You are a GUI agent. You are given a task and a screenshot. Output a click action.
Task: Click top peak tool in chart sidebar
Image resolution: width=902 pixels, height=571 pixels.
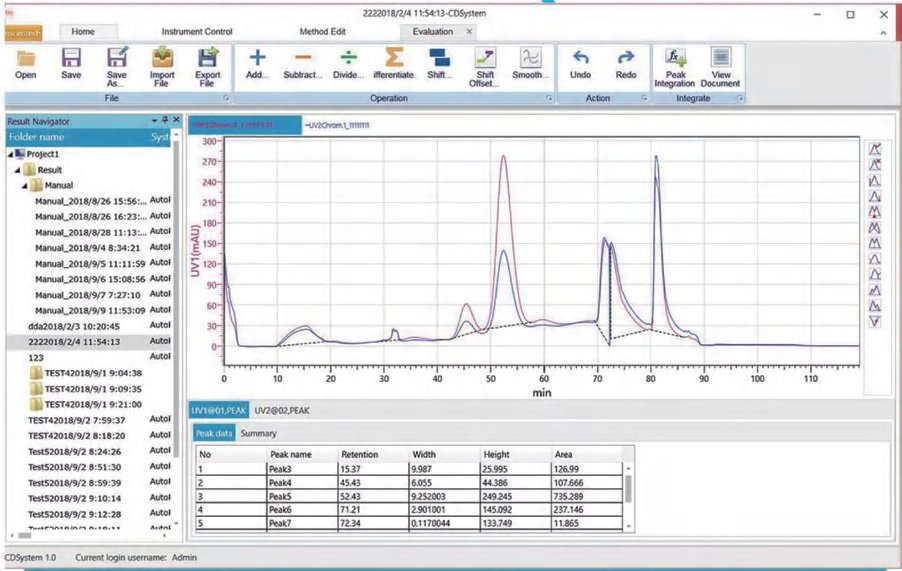pos(874,150)
